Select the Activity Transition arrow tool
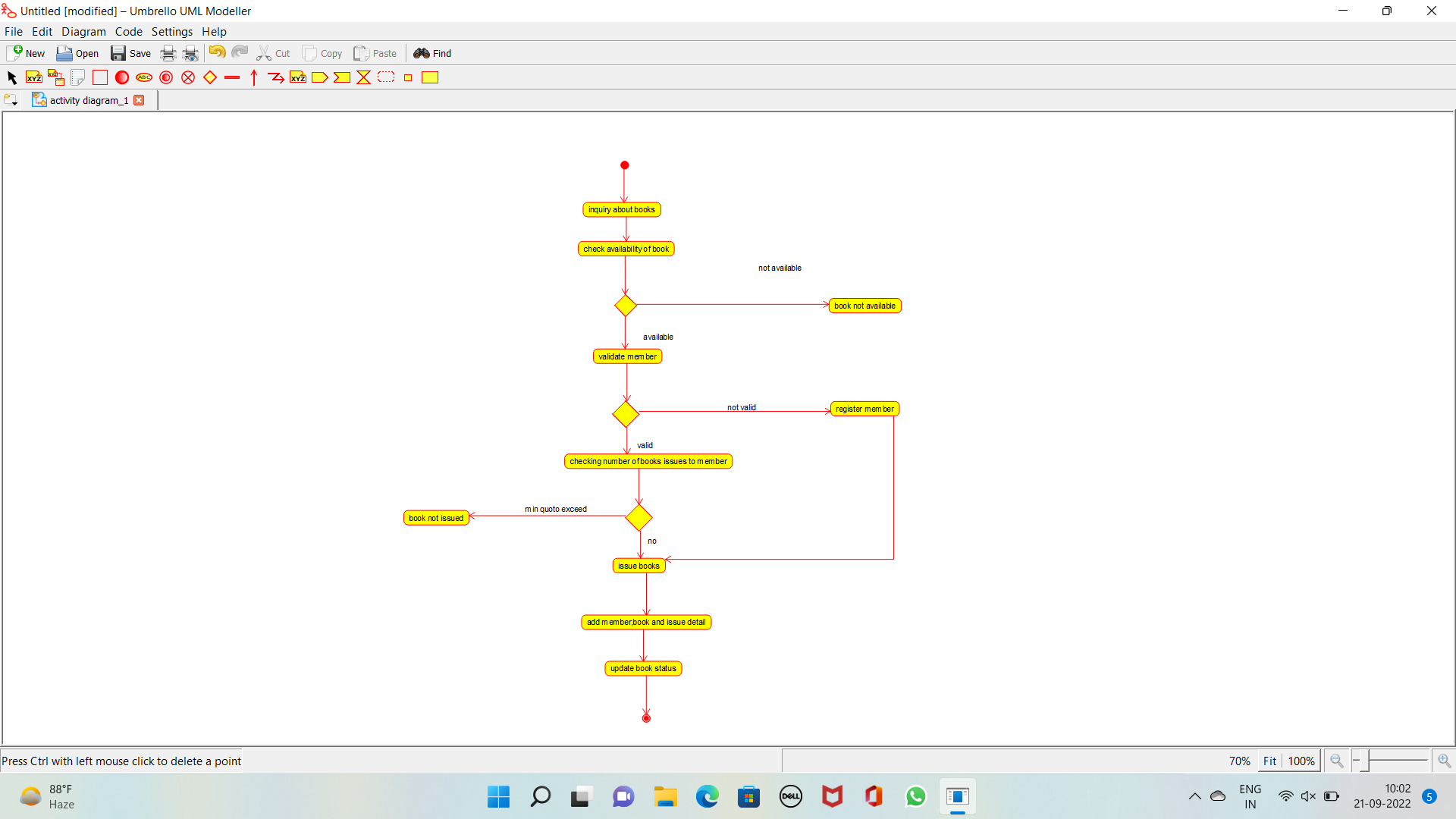 pyautogui.click(x=254, y=77)
